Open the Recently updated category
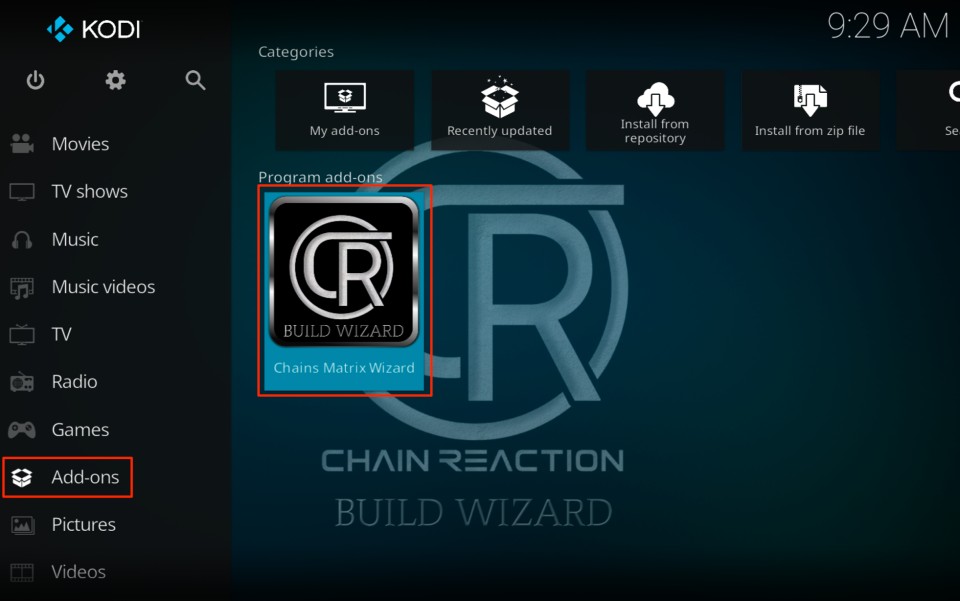Viewport: 960px width, 601px height. [500, 110]
